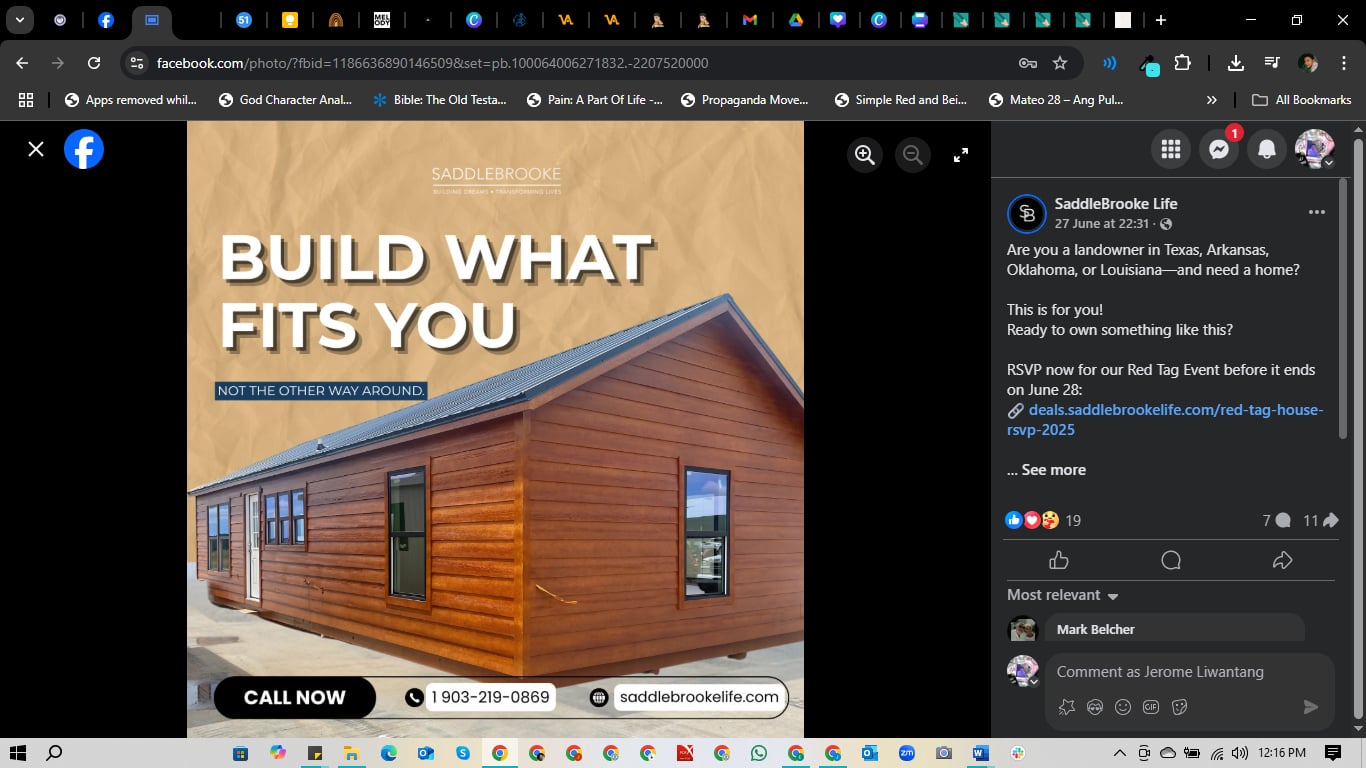
Task: Open the Facebook apps grid menu
Action: (x=1171, y=149)
